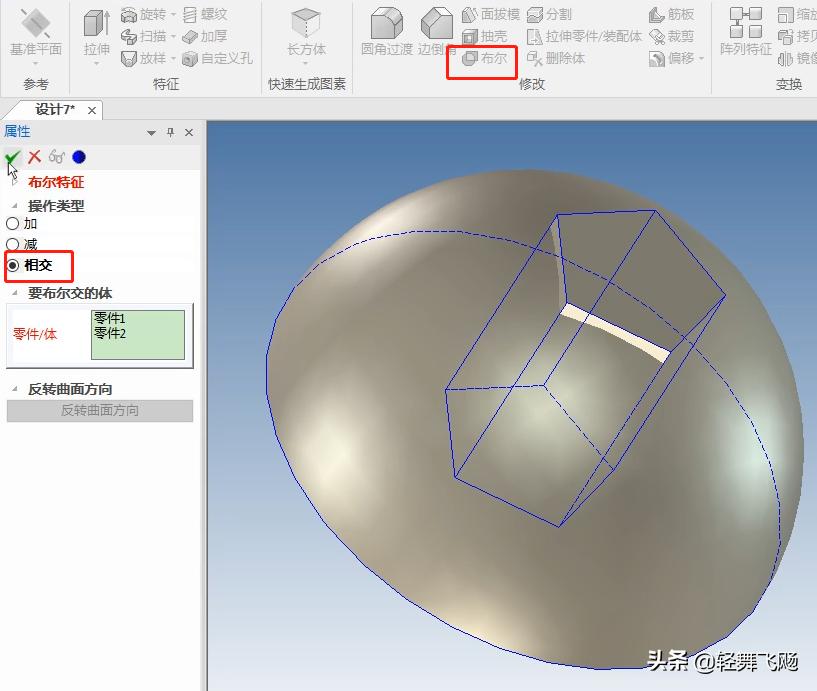
Task: Confirm the Boolean feature with green checkmark
Action: (13, 157)
